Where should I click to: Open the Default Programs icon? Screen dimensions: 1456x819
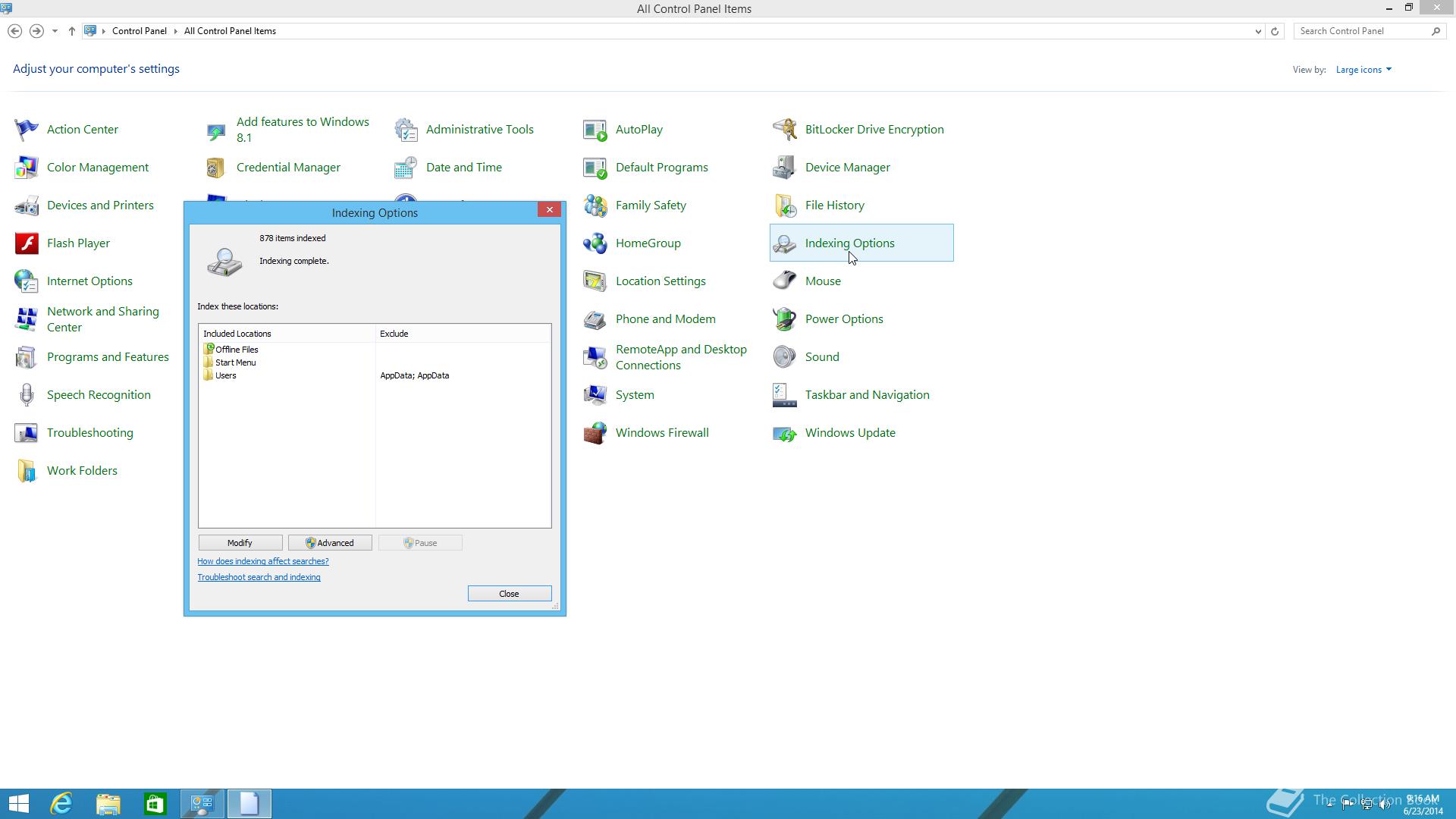595,168
